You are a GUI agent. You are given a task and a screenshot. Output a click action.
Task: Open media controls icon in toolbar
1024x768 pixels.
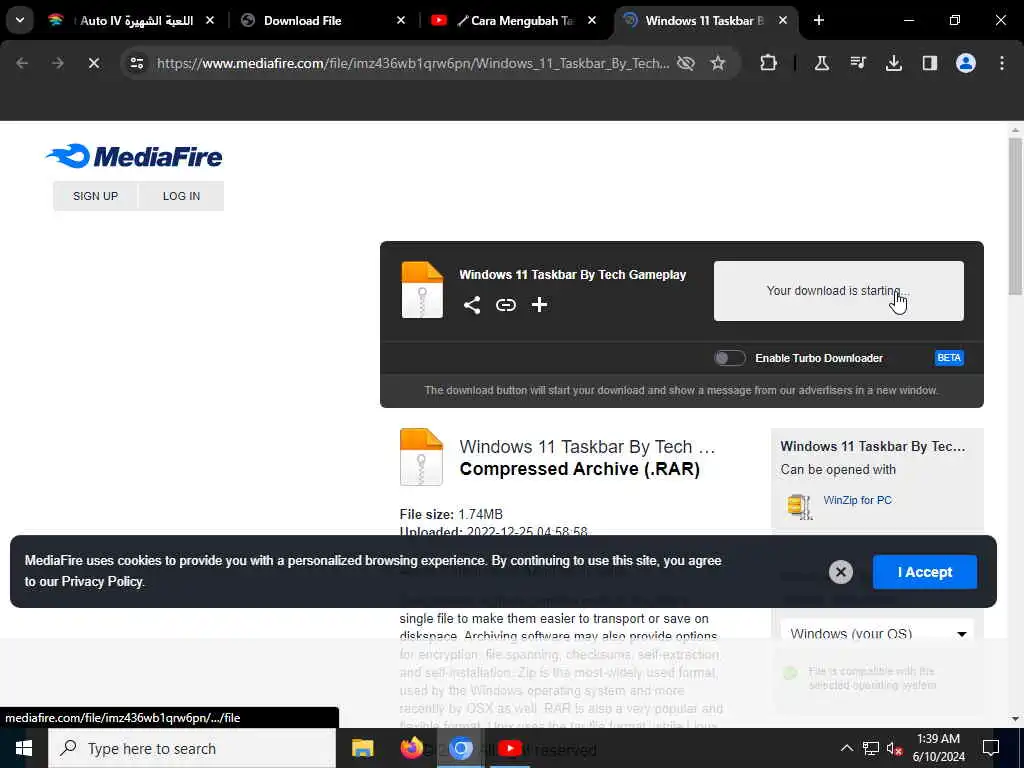coord(857,63)
